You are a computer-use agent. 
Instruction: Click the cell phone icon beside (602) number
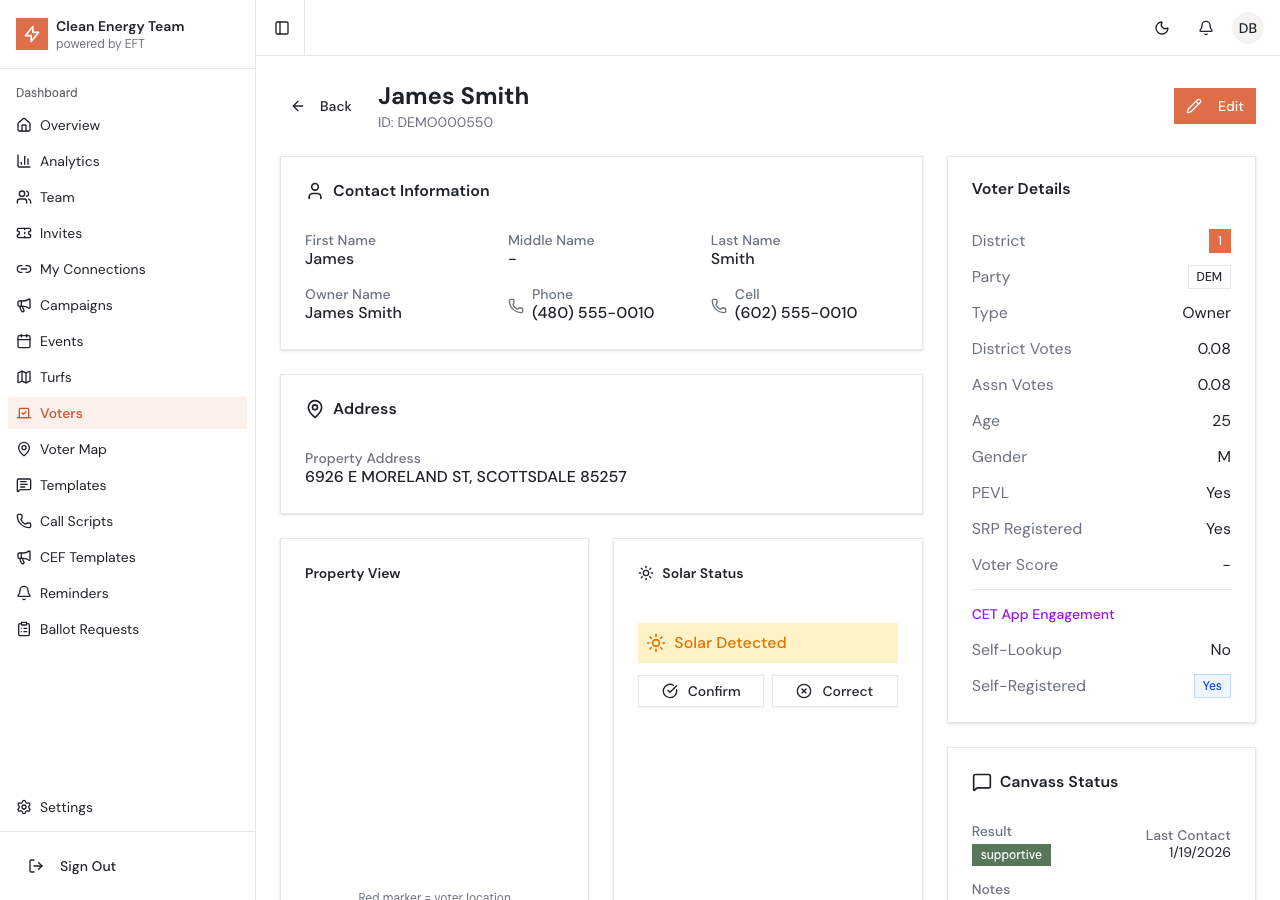coord(719,305)
